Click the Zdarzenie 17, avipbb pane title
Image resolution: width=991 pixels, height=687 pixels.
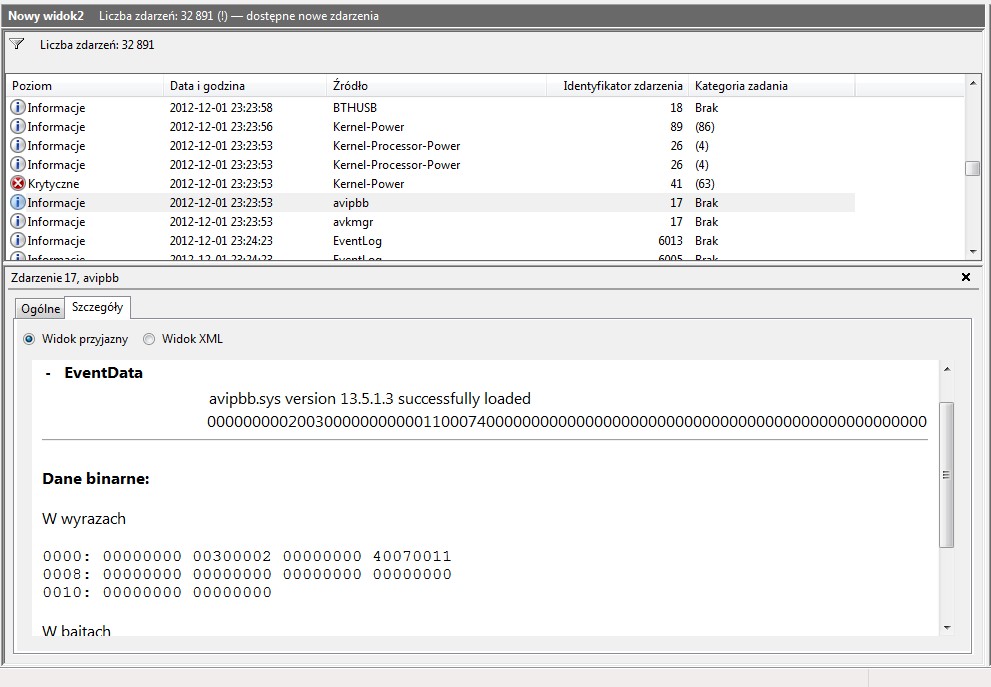(64, 277)
